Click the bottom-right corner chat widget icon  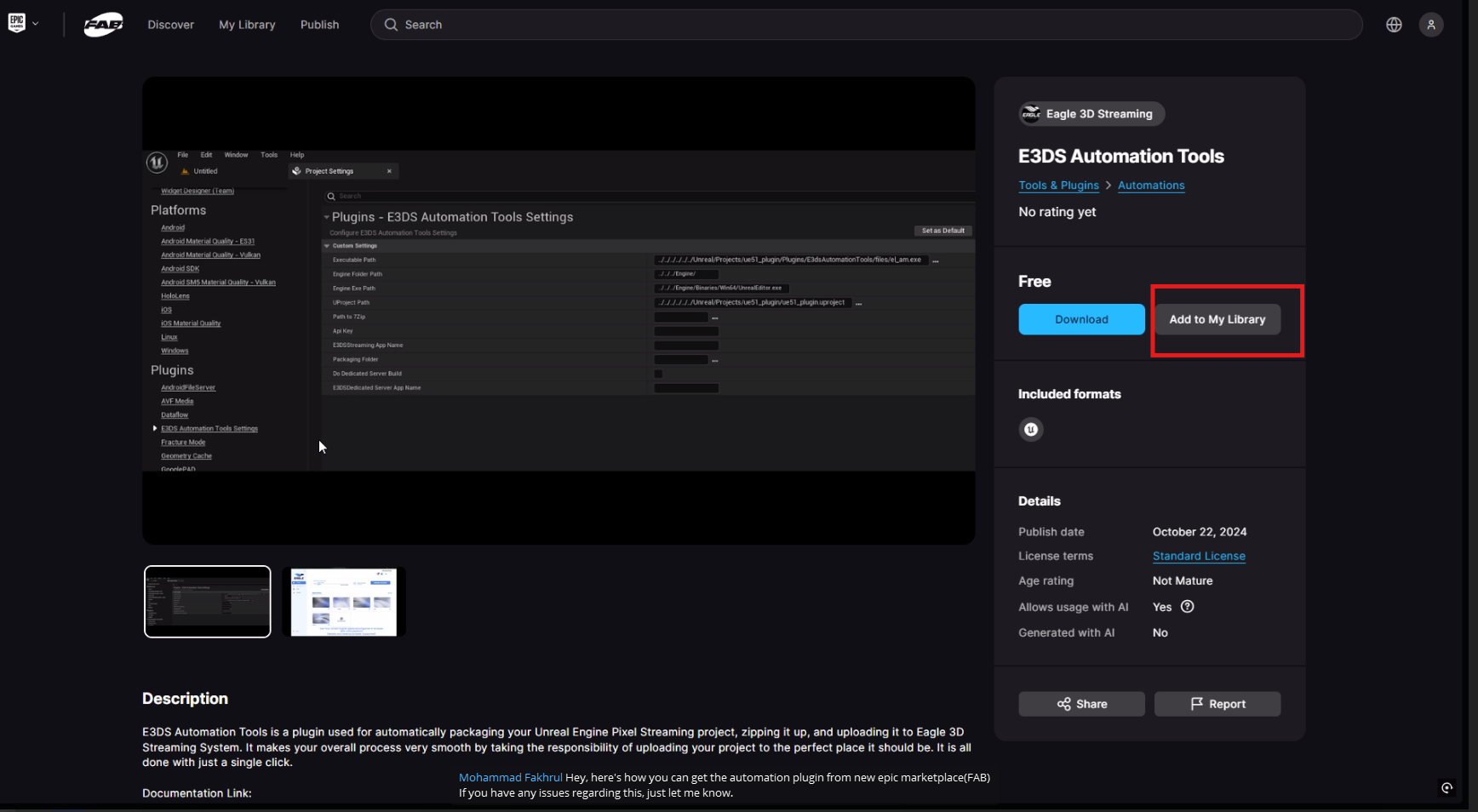[1446, 788]
